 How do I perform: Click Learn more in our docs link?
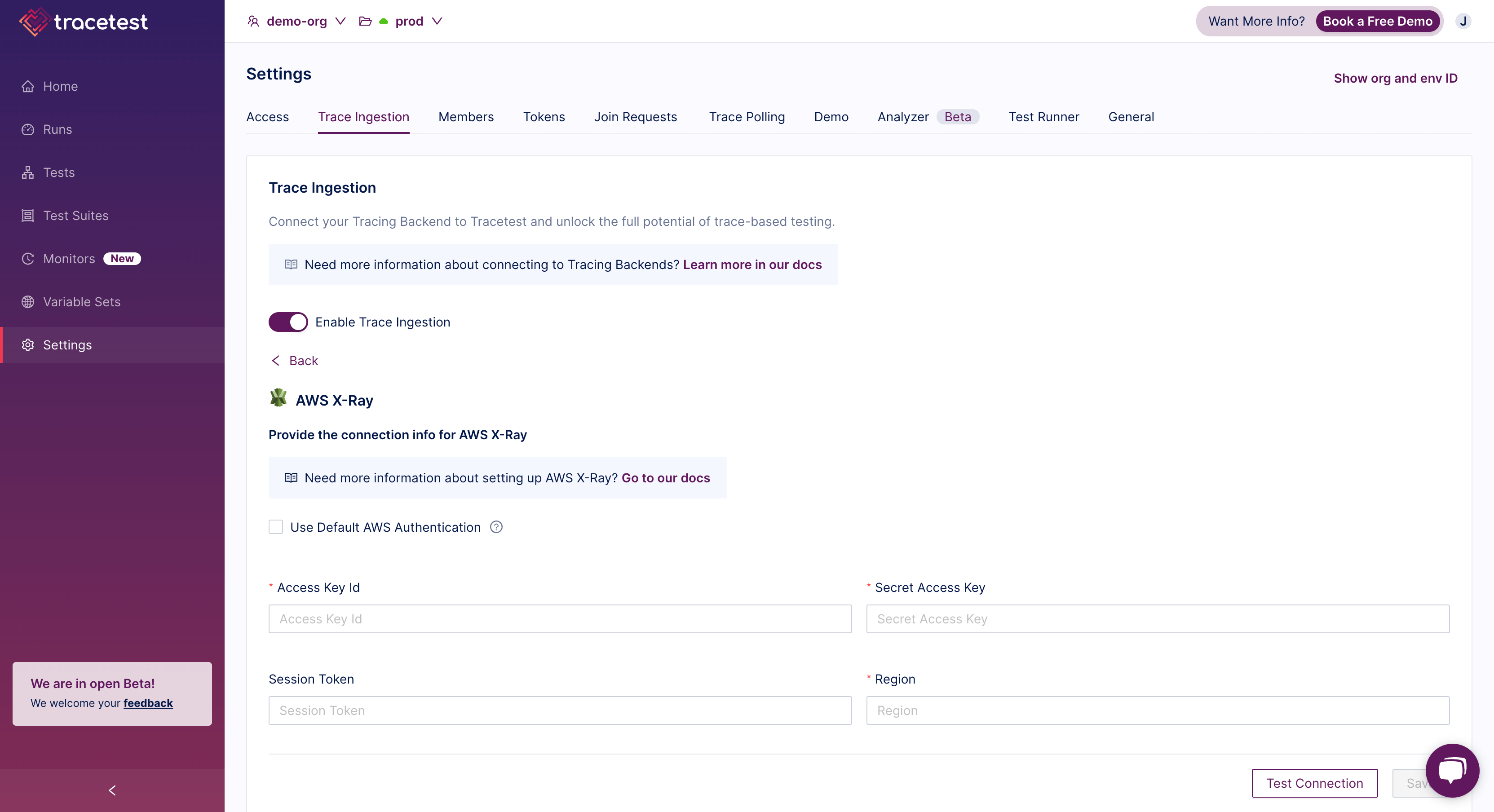coord(752,264)
